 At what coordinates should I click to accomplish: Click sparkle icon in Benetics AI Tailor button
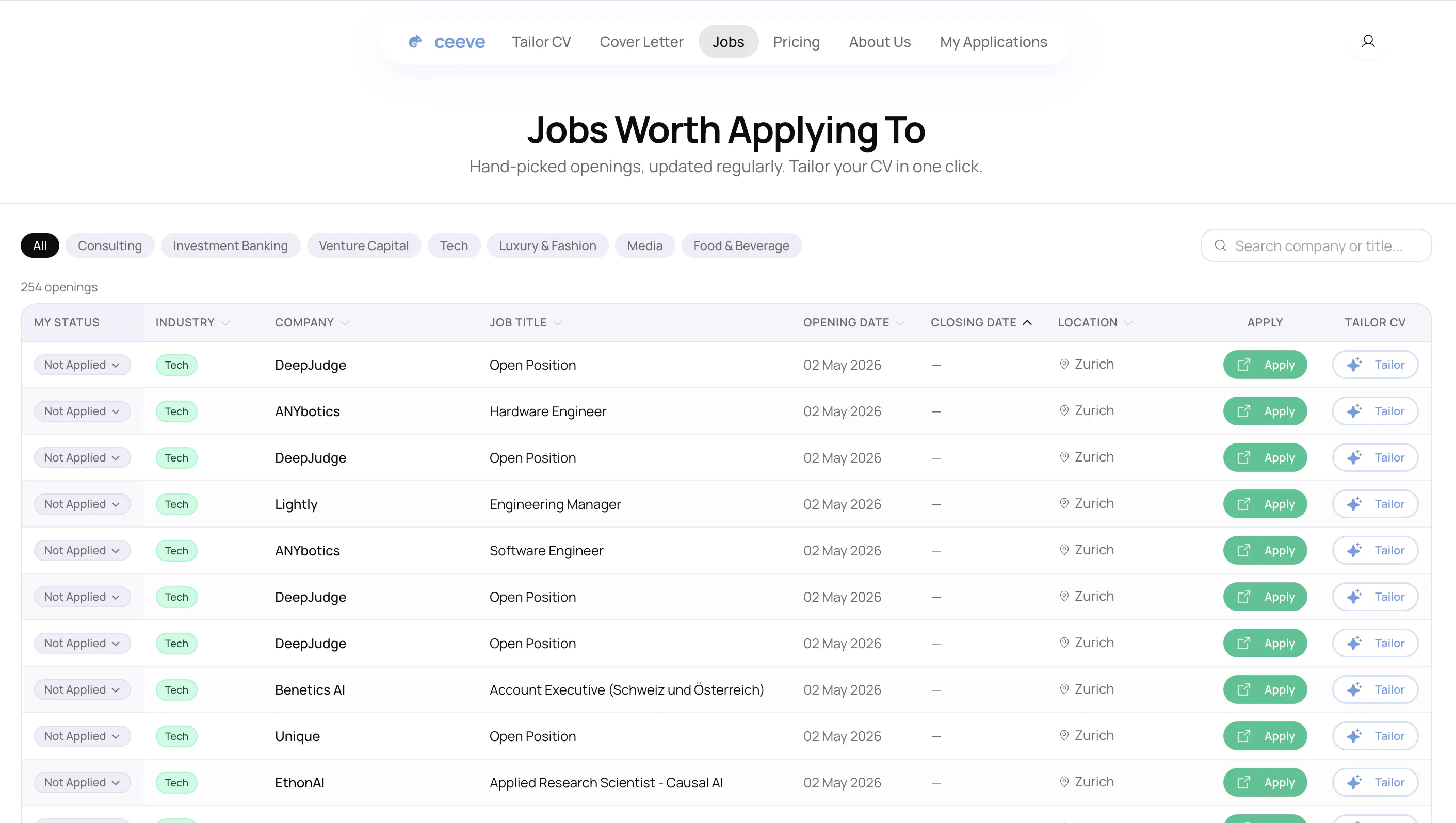(x=1354, y=689)
